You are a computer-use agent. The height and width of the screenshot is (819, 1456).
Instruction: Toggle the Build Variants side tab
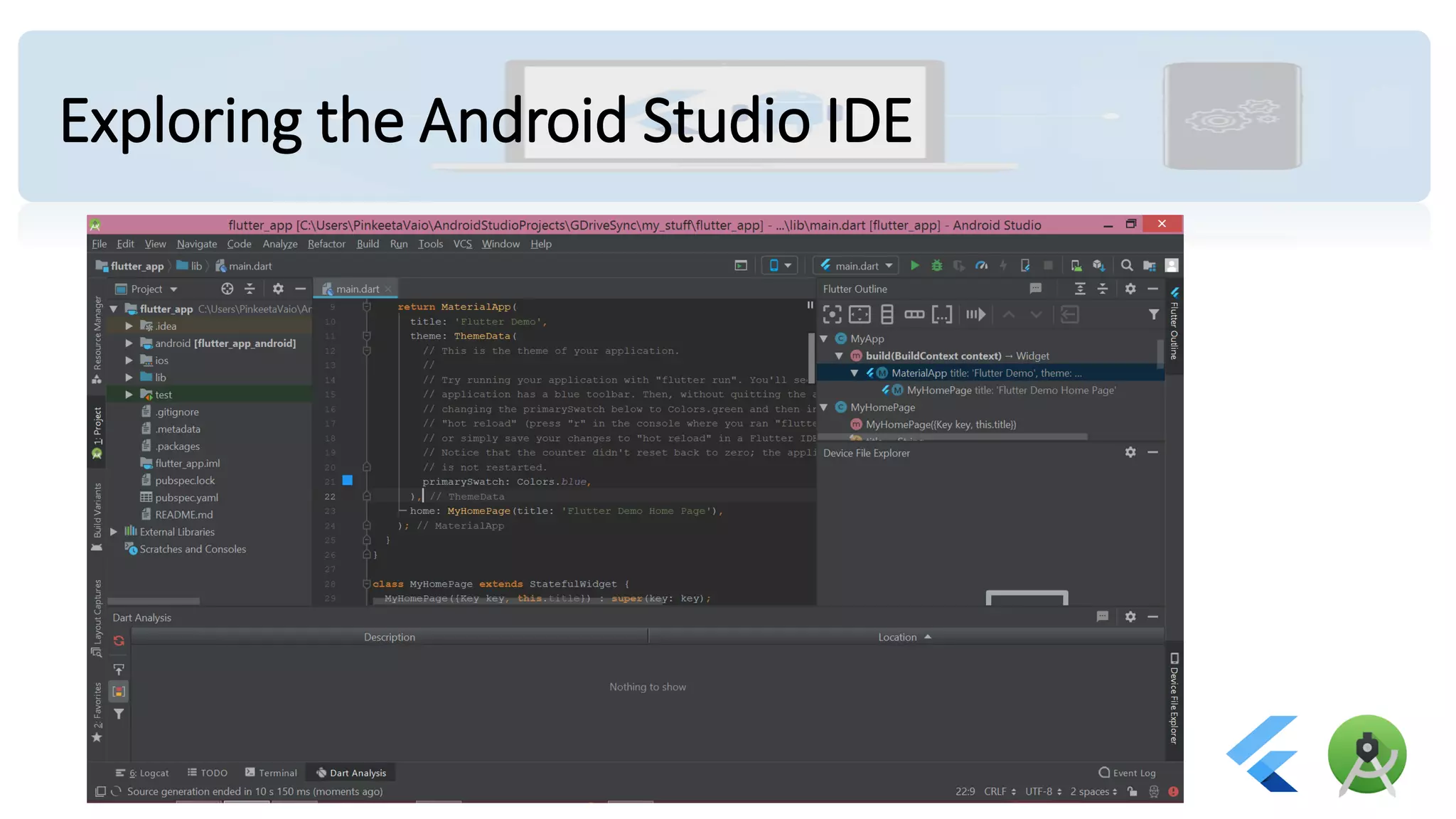point(97,517)
